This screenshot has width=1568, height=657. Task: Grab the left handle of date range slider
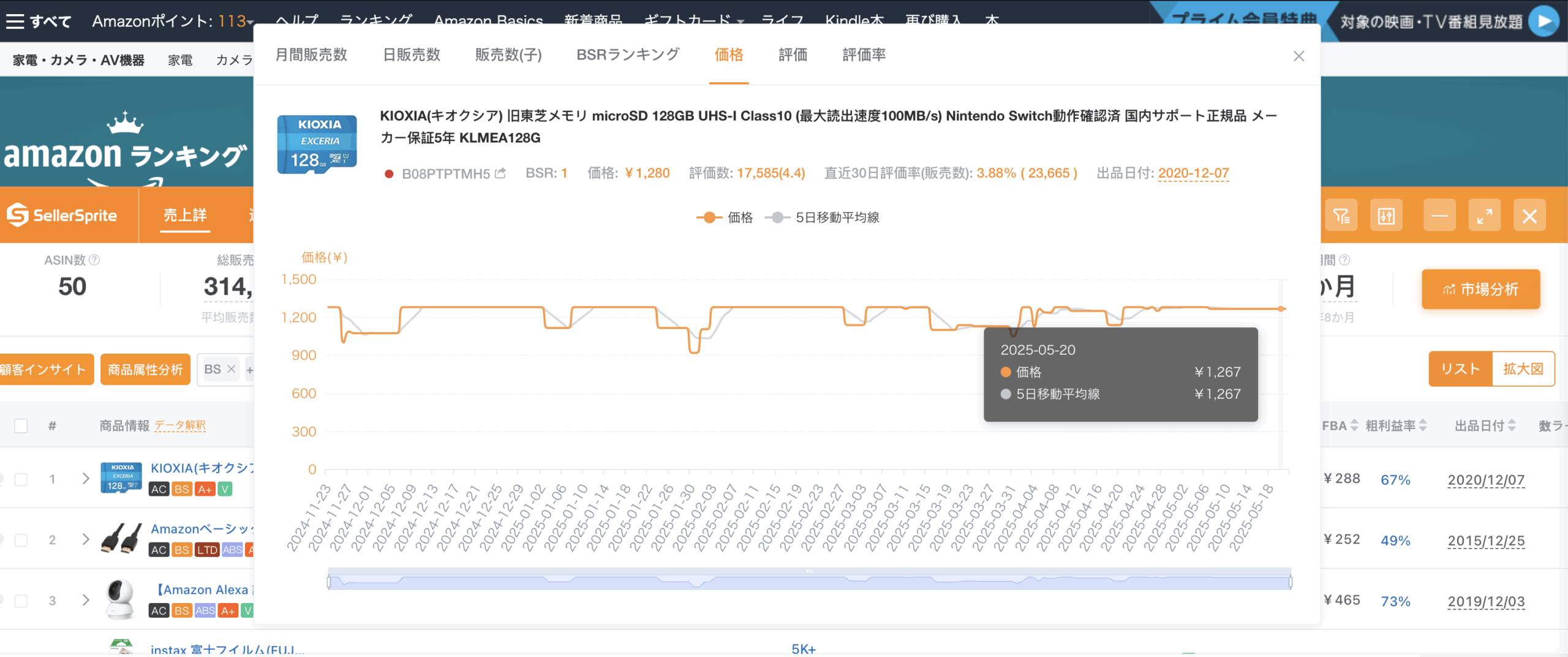[329, 582]
